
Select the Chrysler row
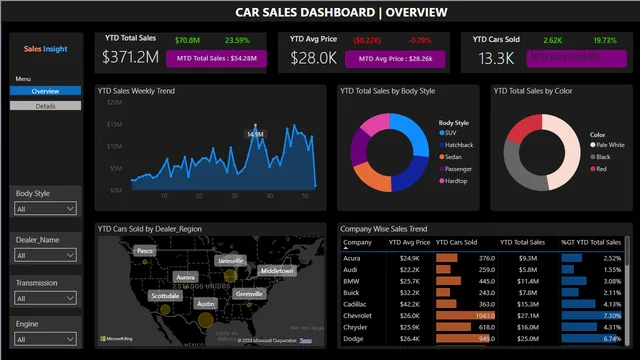(482, 327)
